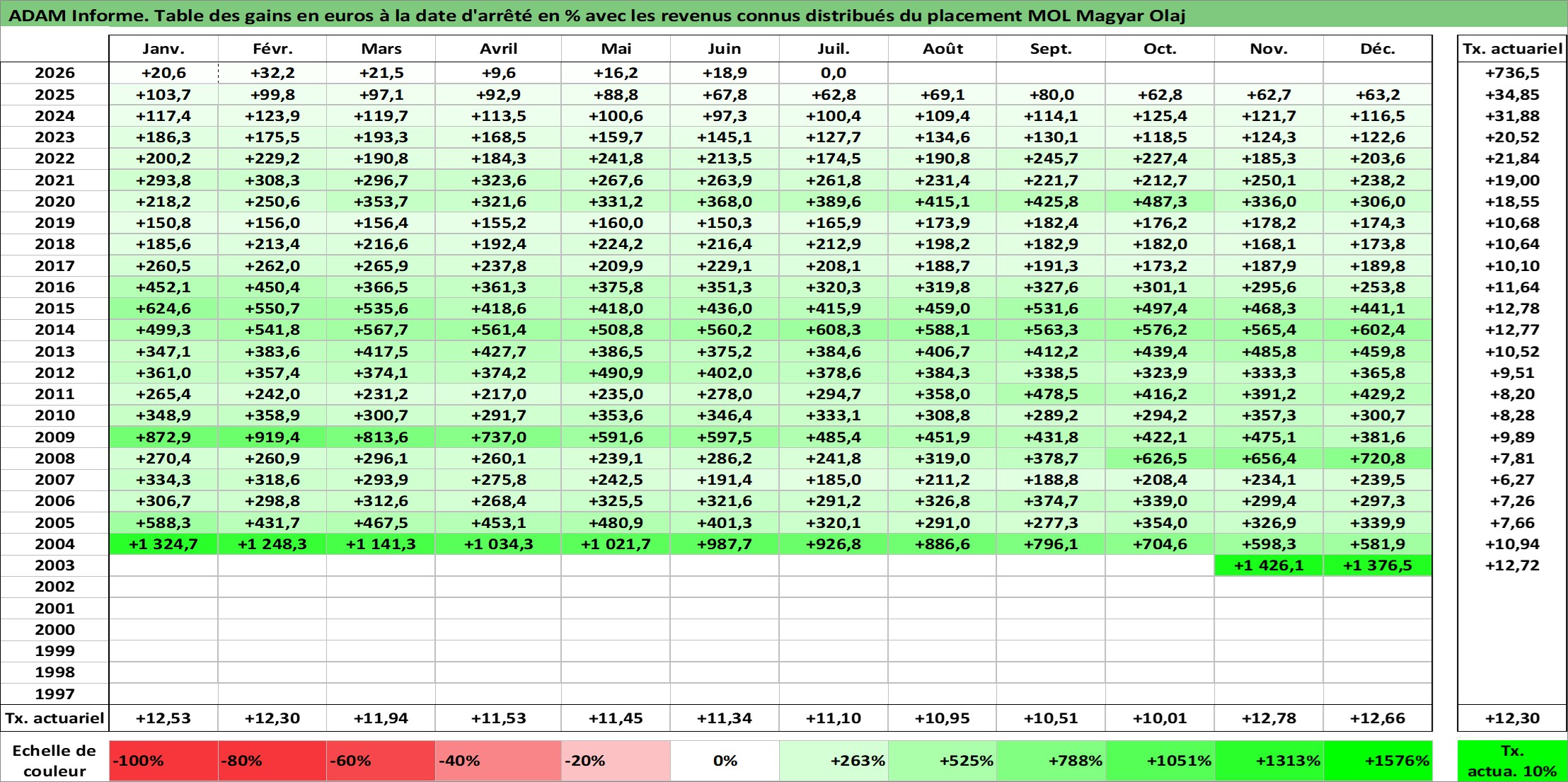Click cell +12,53 in bottom Tx. actuariel row
1568x782 pixels.
tap(163, 718)
